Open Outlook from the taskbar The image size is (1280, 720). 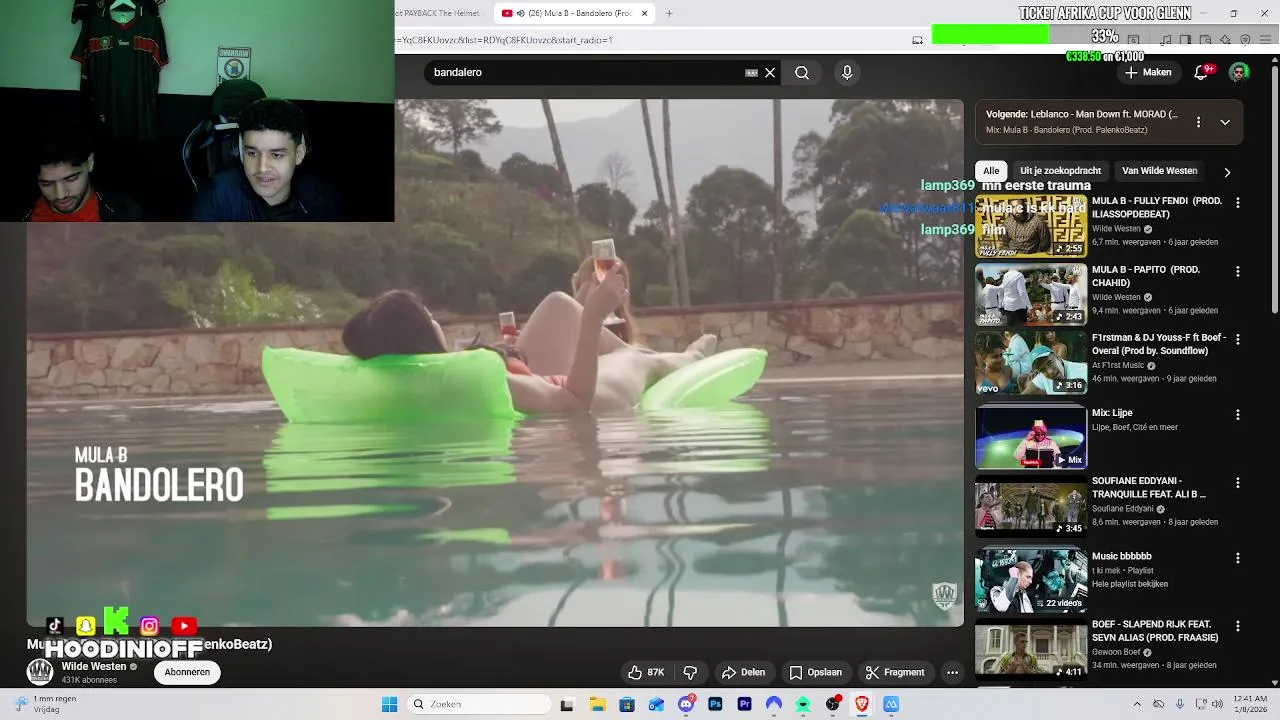656,705
